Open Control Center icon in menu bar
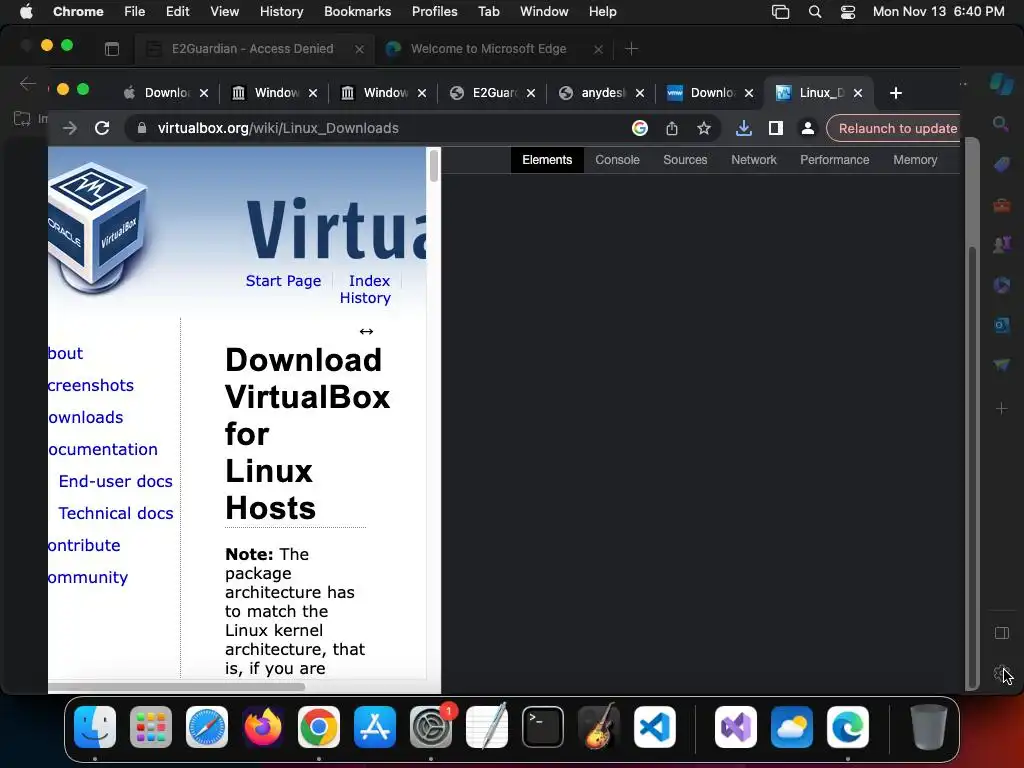 point(848,12)
